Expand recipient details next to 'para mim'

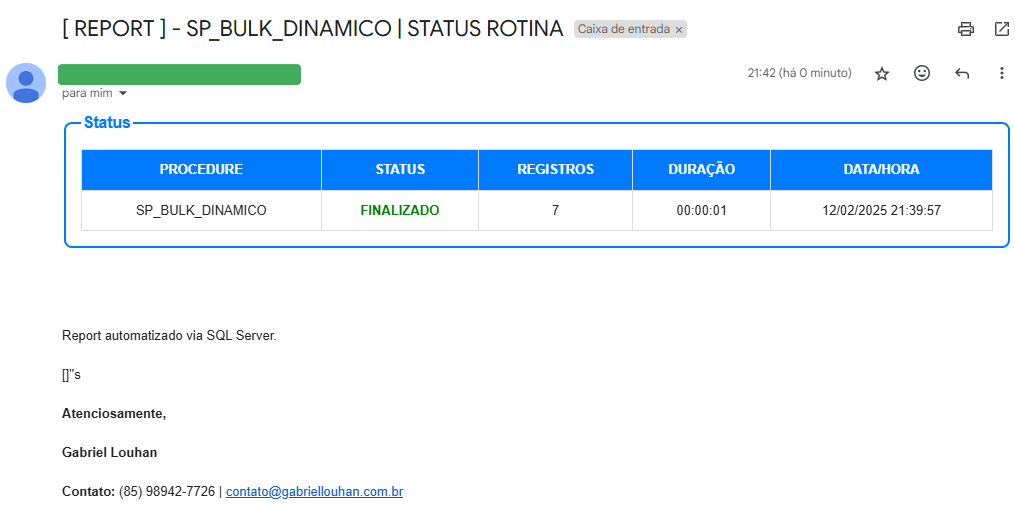123,93
